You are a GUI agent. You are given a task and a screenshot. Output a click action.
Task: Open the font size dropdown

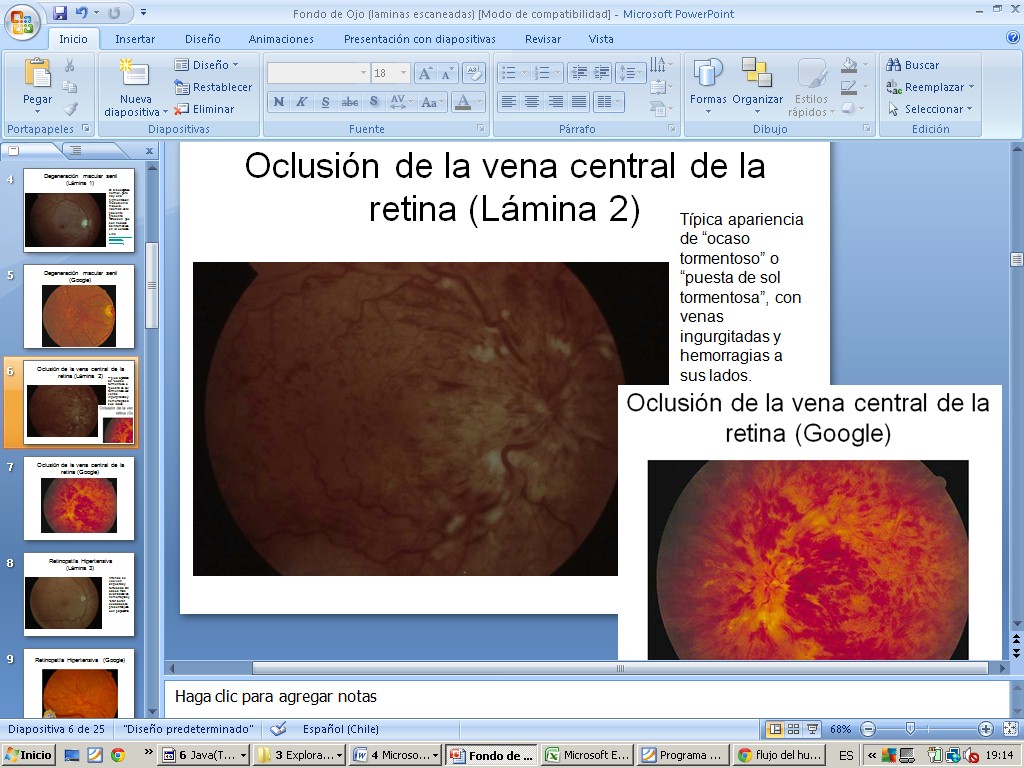click(404, 73)
